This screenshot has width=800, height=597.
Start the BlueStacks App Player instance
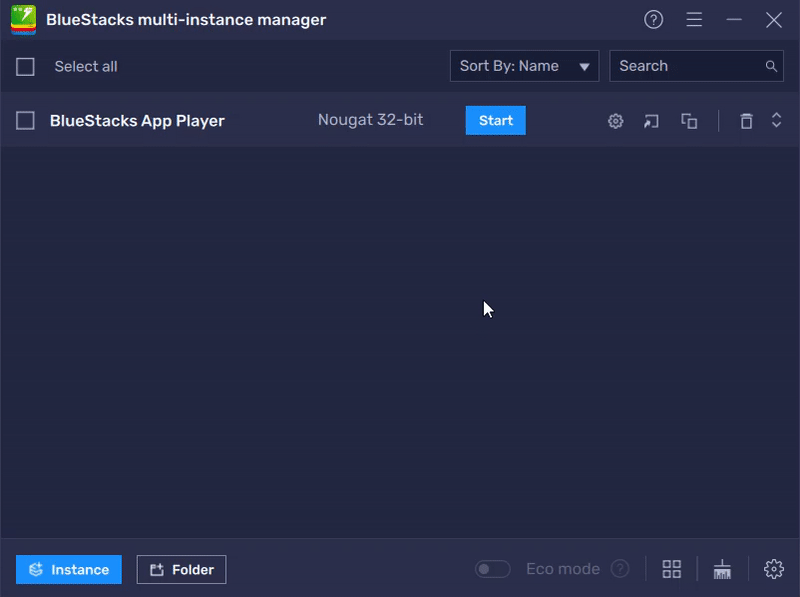pyautogui.click(x=495, y=120)
